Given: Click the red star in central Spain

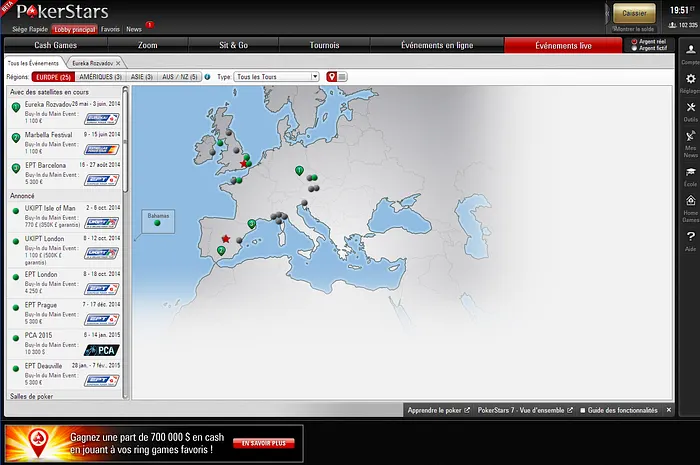Looking at the screenshot, I should pyautogui.click(x=226, y=239).
